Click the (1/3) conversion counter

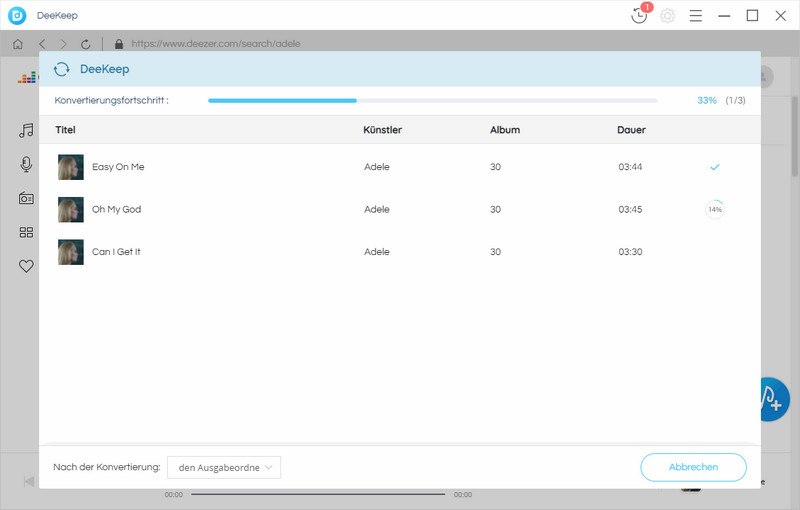[735, 100]
